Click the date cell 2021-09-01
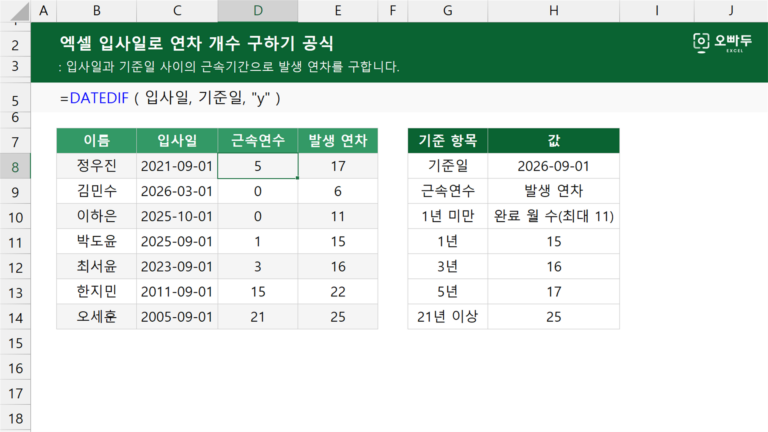 [x=177, y=166]
